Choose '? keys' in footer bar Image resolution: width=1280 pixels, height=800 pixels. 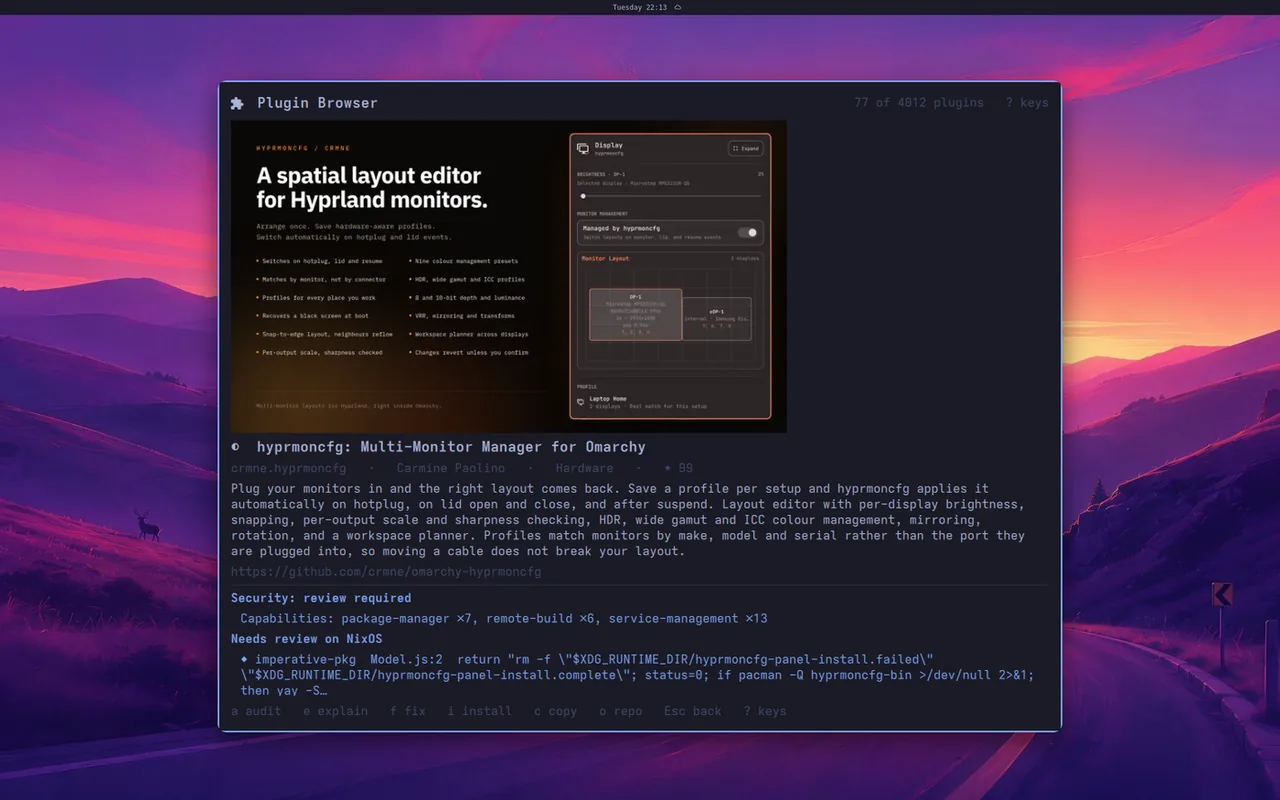click(765, 711)
